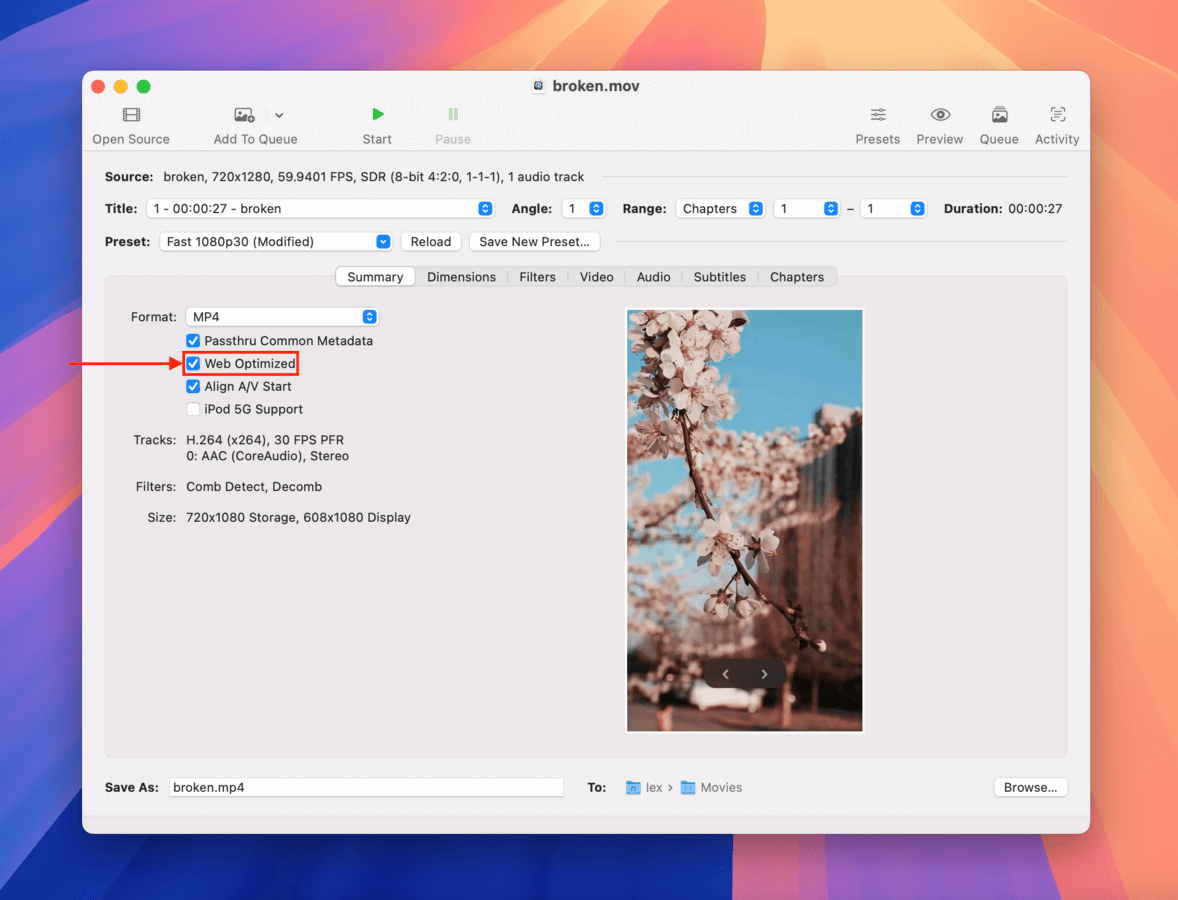Click the Source info text line

373,177
